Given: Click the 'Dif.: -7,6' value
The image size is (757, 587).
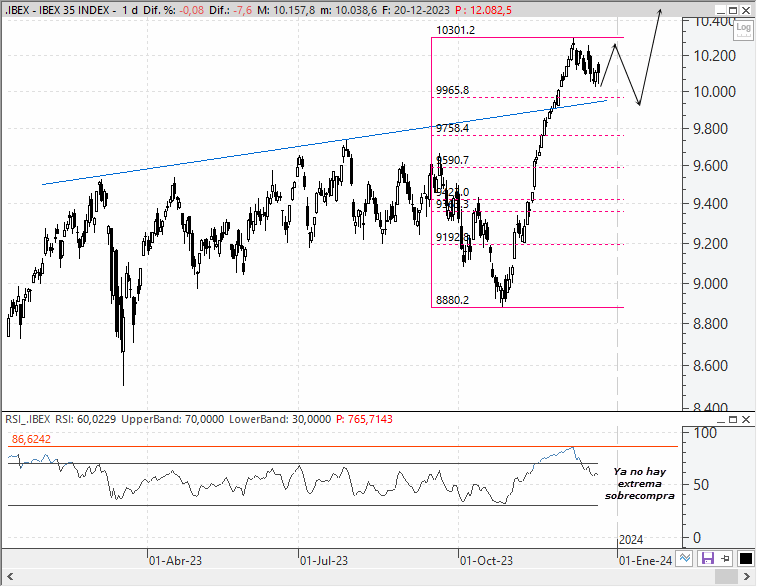Looking at the screenshot, I should (x=230, y=10).
